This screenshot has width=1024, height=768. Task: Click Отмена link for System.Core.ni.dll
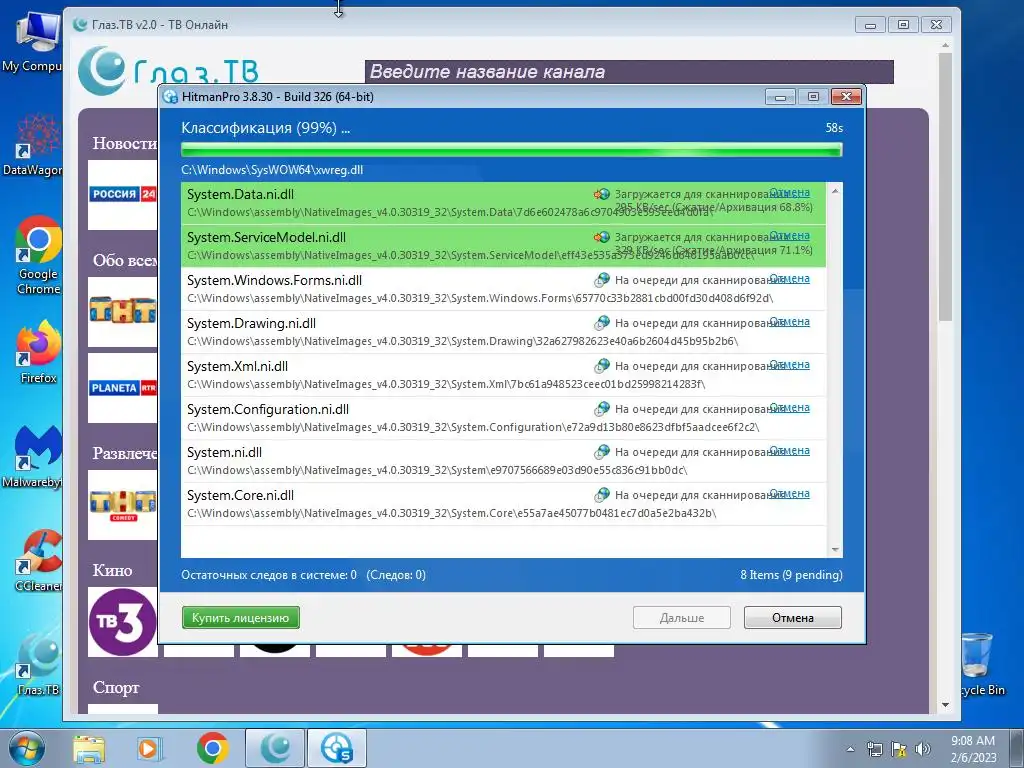tap(789, 494)
